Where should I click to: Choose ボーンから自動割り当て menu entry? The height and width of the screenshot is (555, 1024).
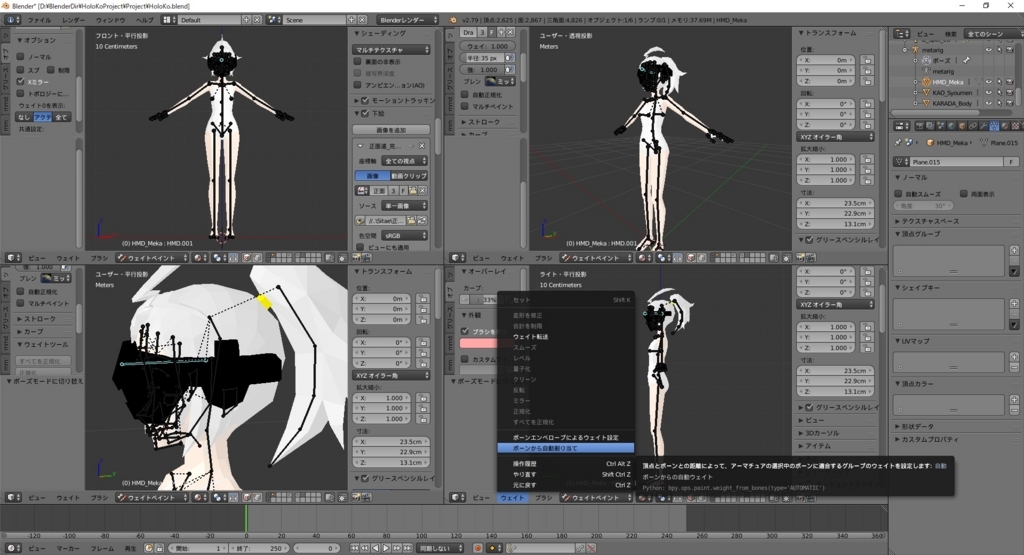(x=566, y=449)
